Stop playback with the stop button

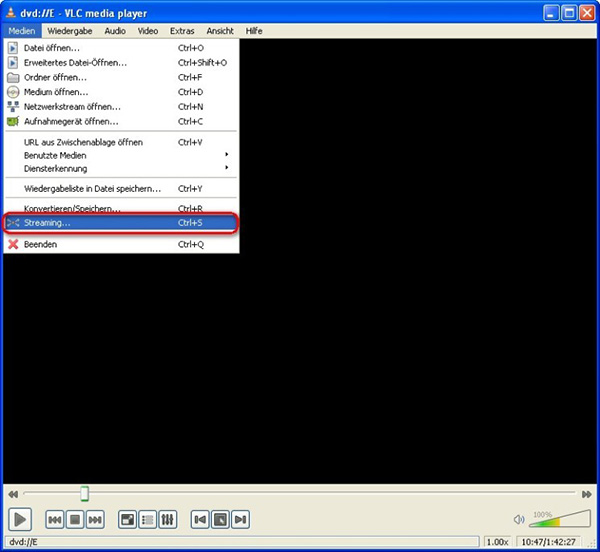coord(75,520)
